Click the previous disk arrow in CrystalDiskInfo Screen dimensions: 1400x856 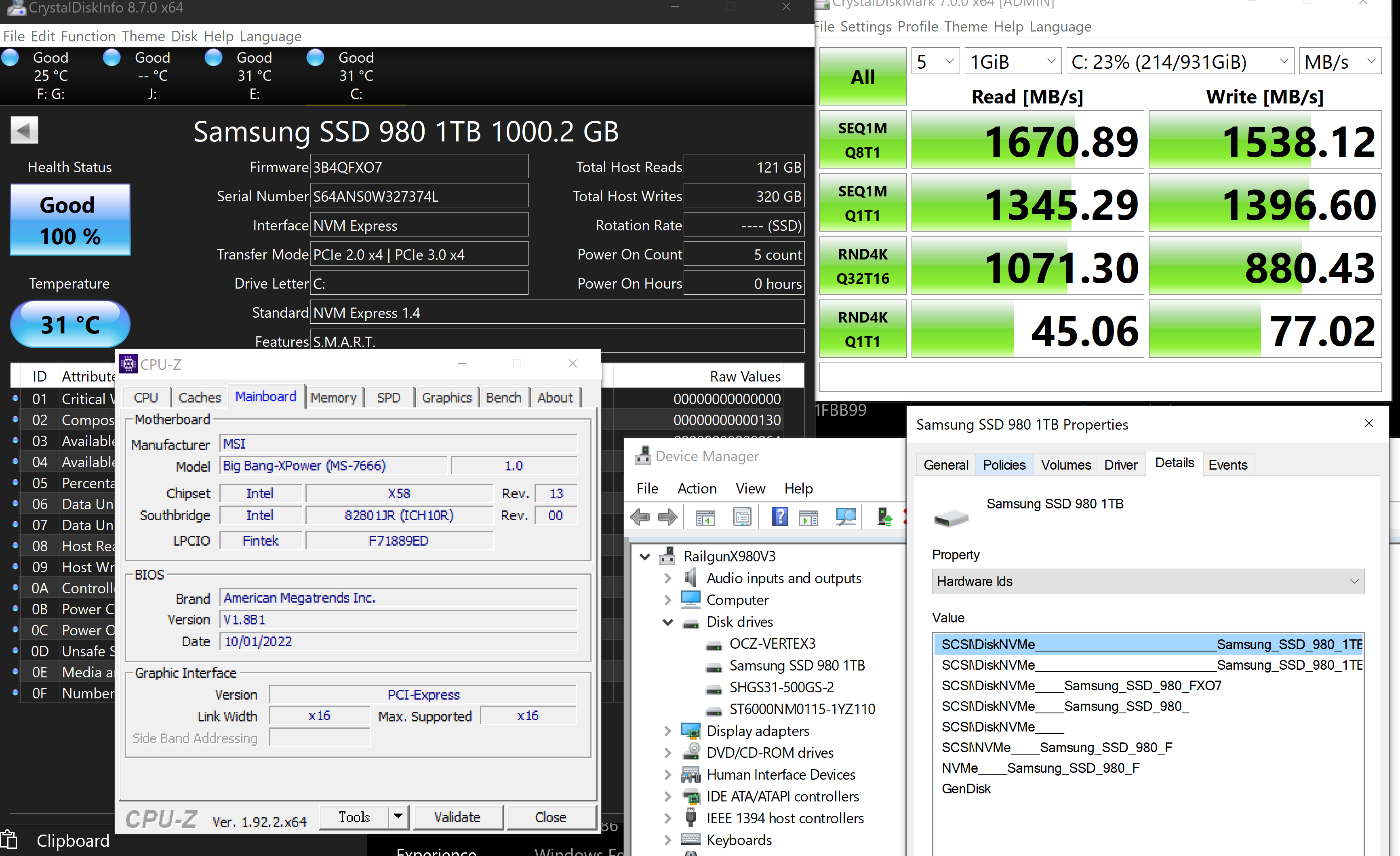pyautogui.click(x=24, y=130)
